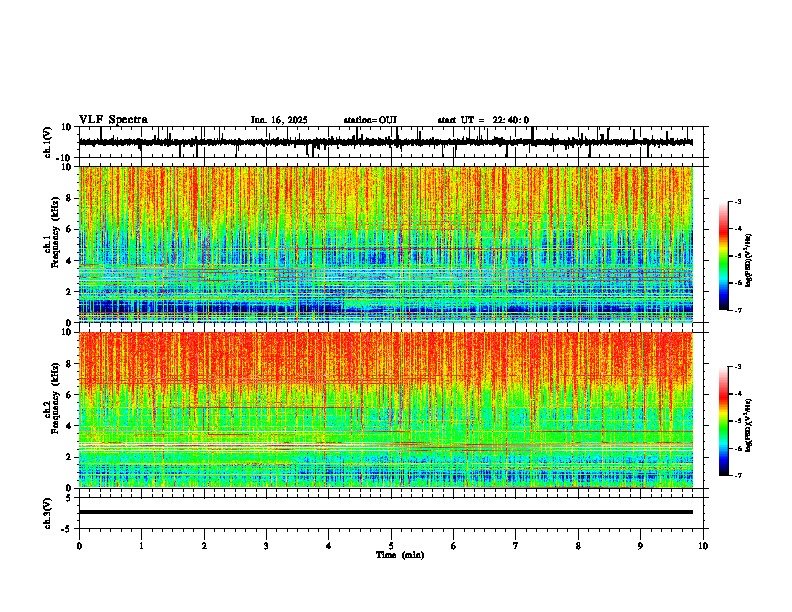Click the -5 tick label on ch.3(V) axis

click(67, 529)
